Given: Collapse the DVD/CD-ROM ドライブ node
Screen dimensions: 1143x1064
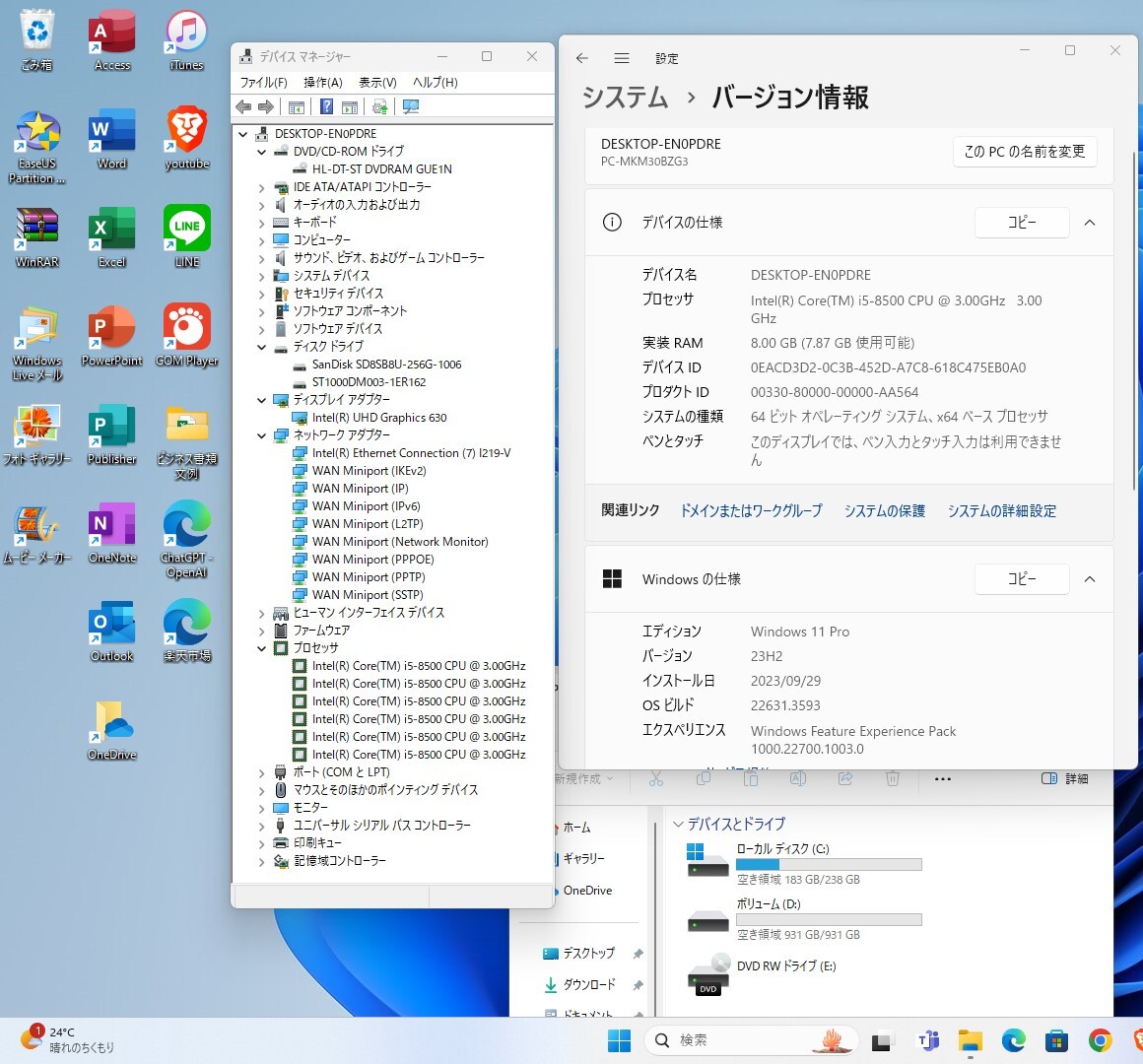Looking at the screenshot, I should (x=261, y=152).
